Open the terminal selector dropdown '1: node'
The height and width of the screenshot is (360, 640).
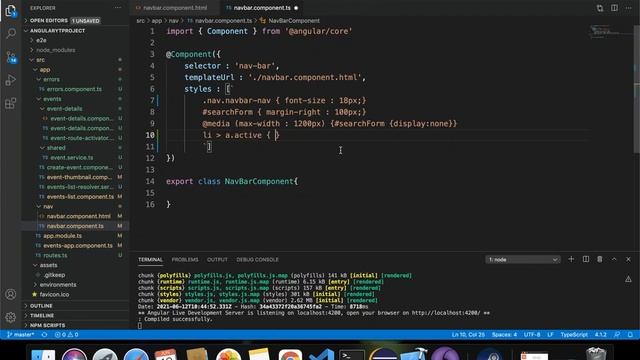click(x=523, y=260)
